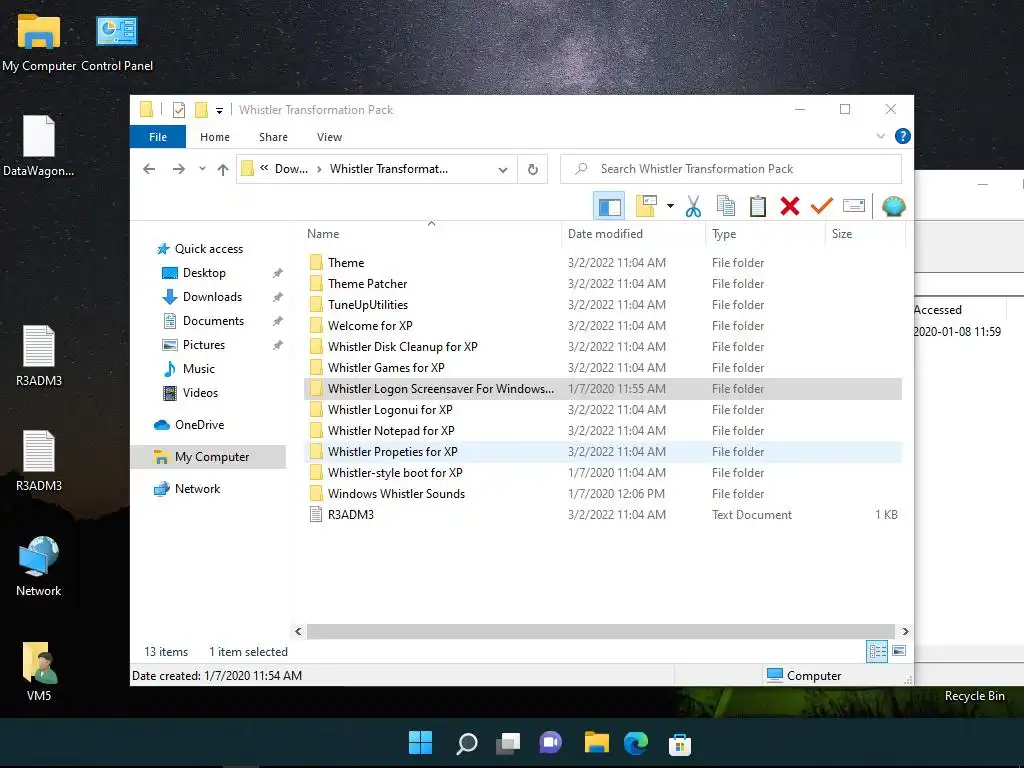
Task: Go forward with the Forward arrow
Action: (x=178, y=169)
